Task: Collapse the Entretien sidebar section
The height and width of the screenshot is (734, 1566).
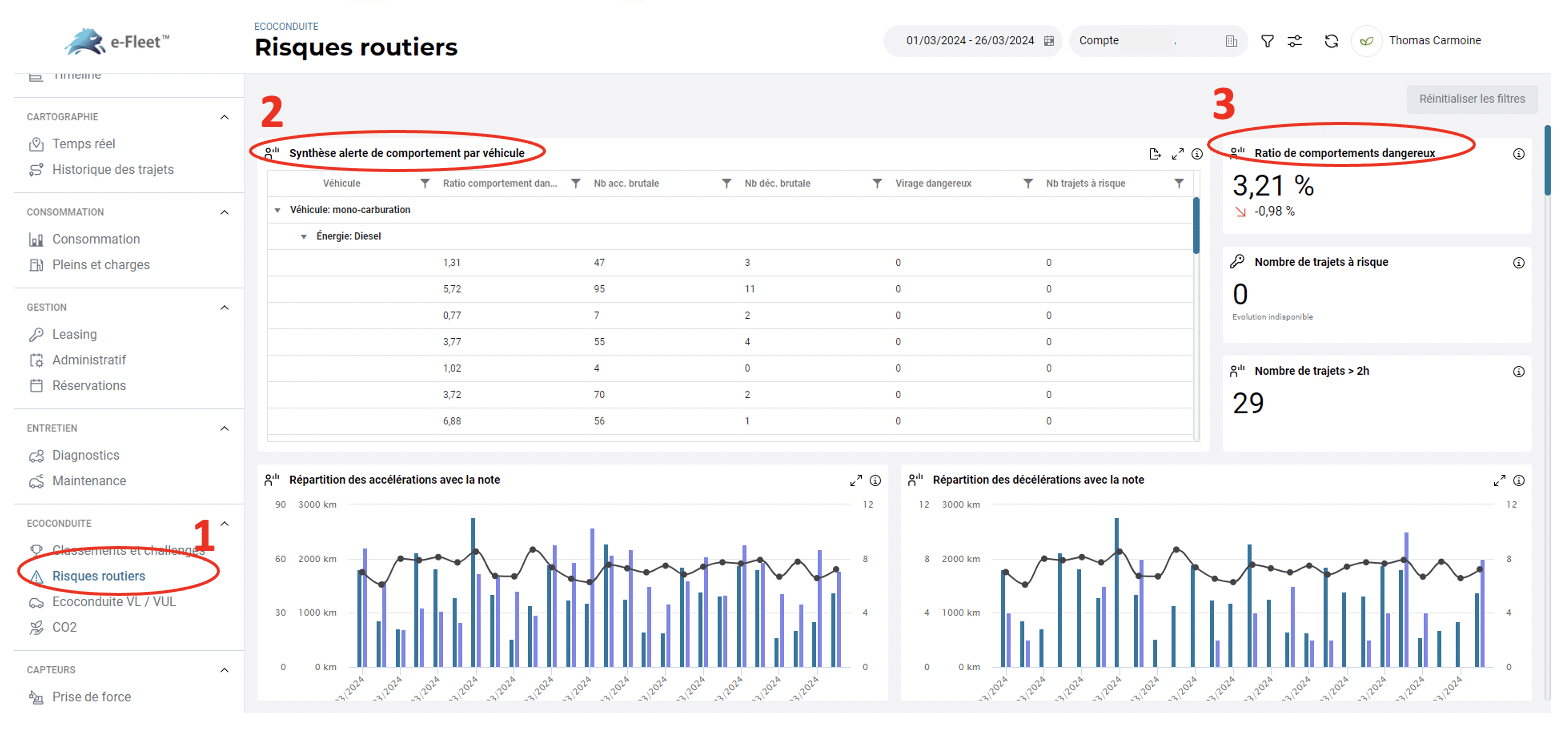Action: pos(224,428)
